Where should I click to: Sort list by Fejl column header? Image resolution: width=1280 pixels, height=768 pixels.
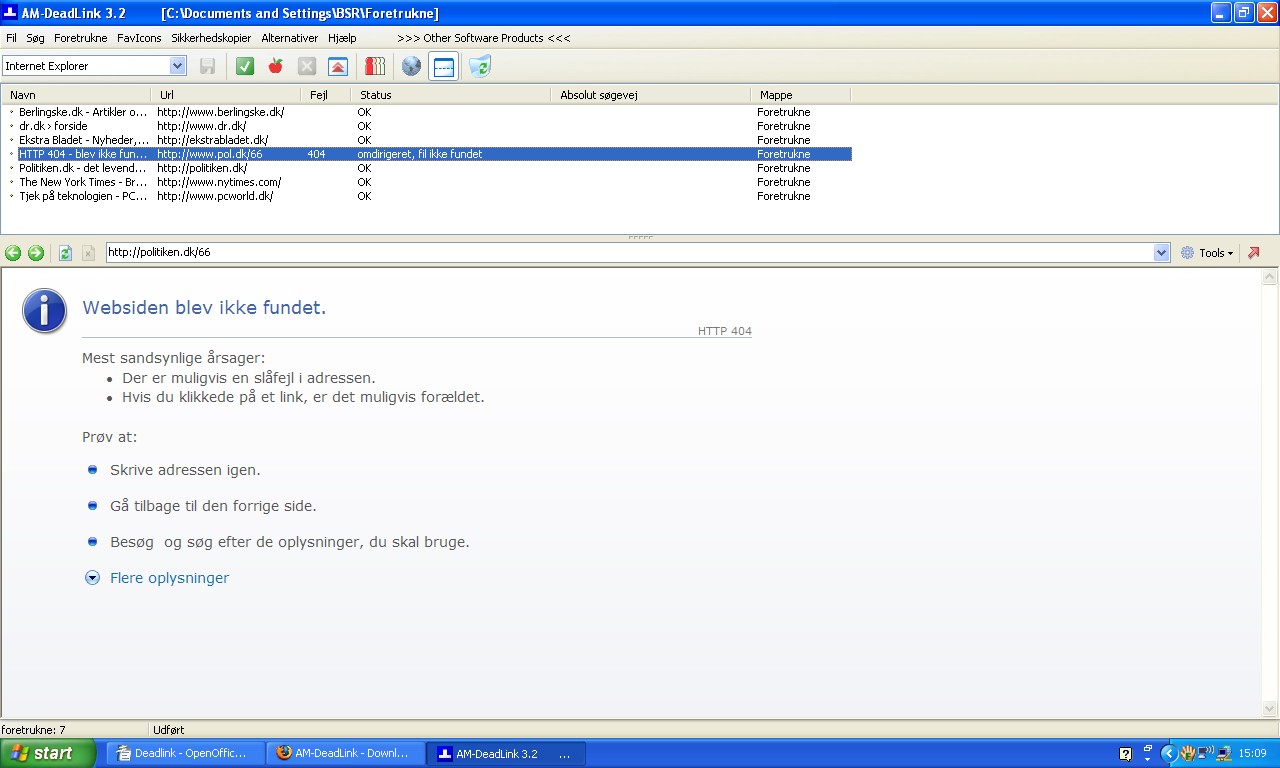[x=326, y=95]
